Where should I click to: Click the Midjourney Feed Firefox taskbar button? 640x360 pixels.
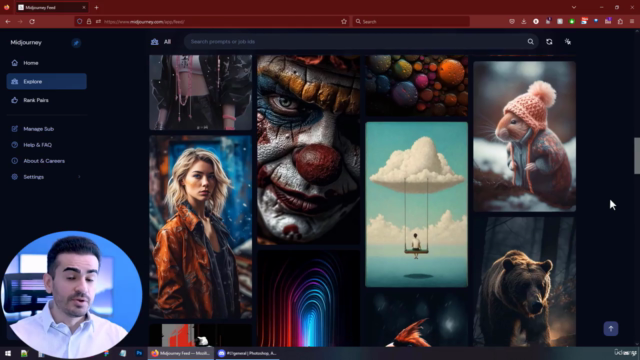(180, 353)
